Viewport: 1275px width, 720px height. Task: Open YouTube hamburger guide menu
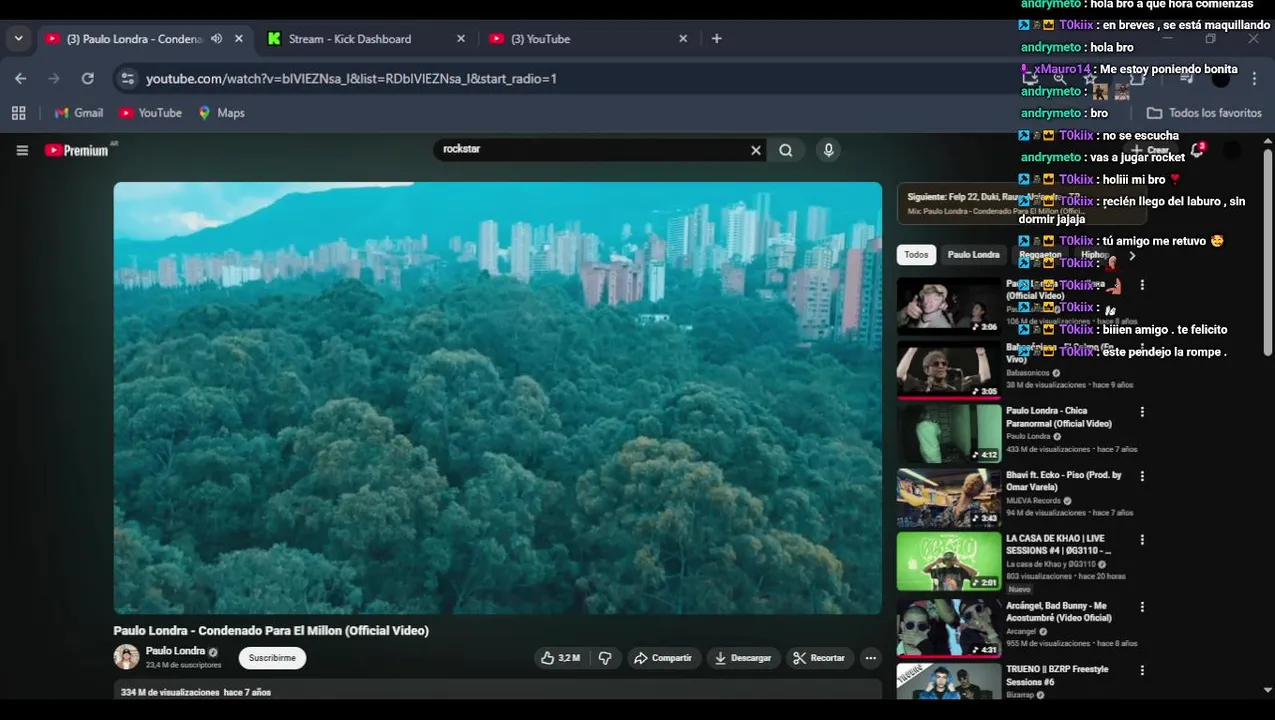tap(22, 150)
